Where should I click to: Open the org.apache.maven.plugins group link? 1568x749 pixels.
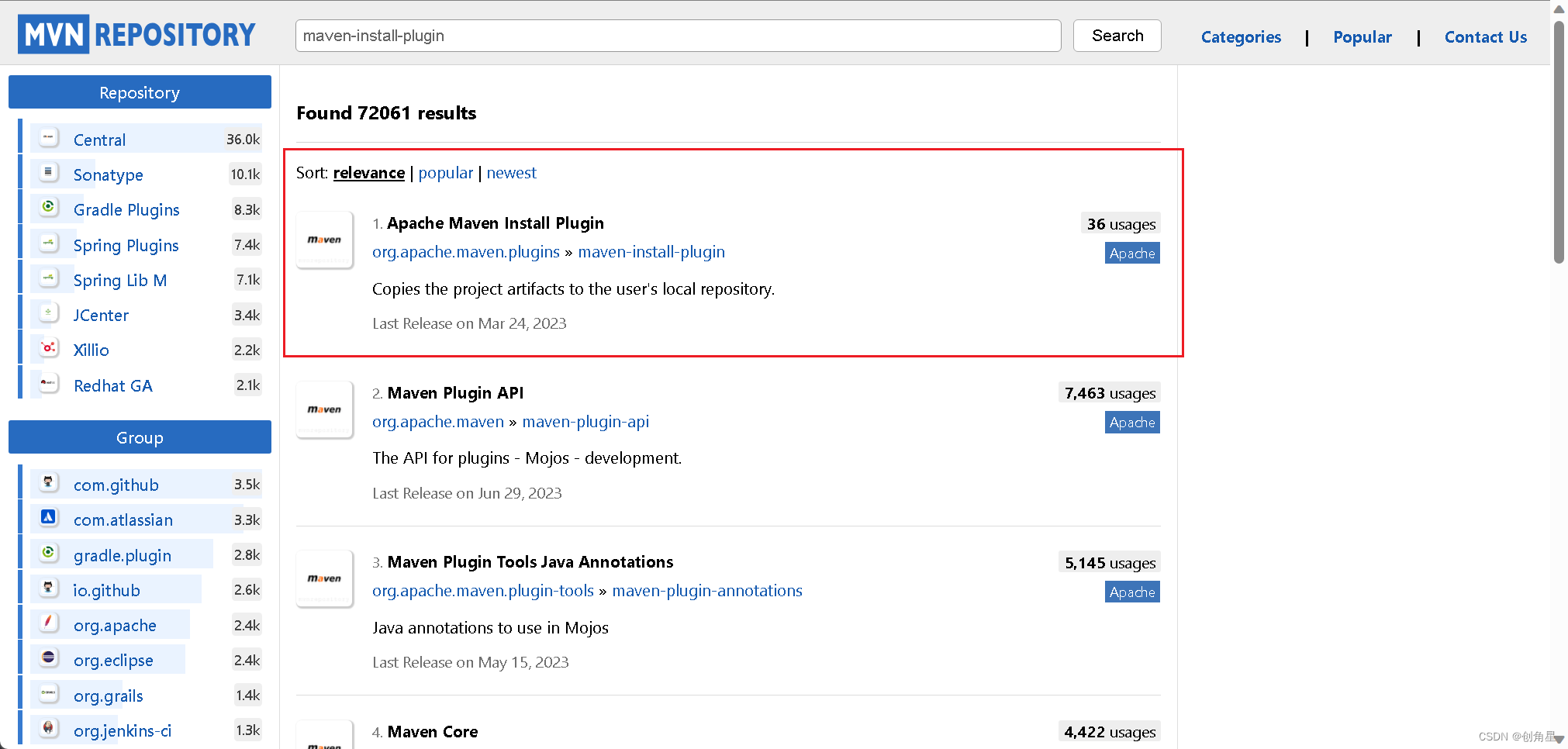[465, 251]
